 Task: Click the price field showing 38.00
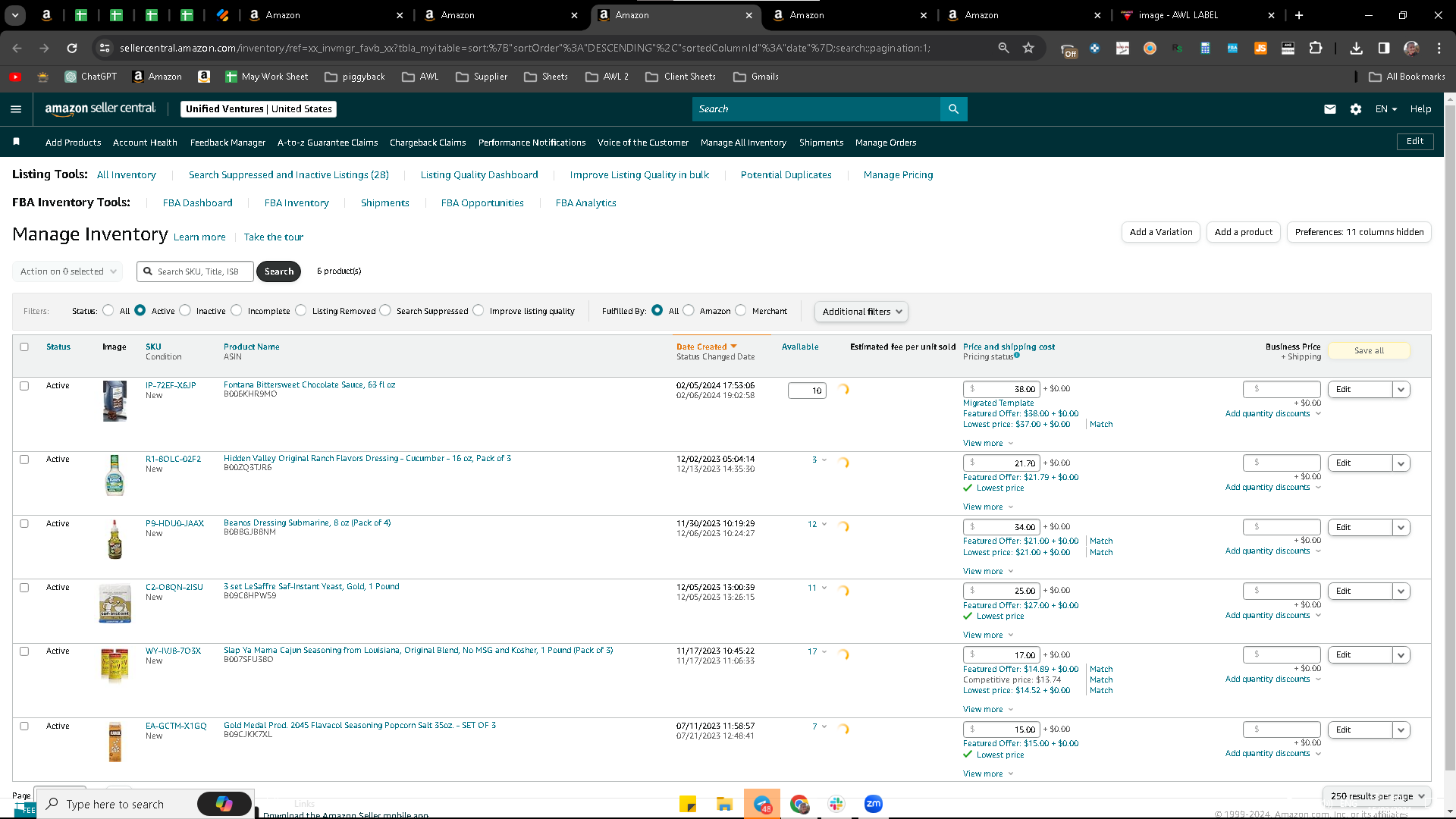pyautogui.click(x=1001, y=390)
